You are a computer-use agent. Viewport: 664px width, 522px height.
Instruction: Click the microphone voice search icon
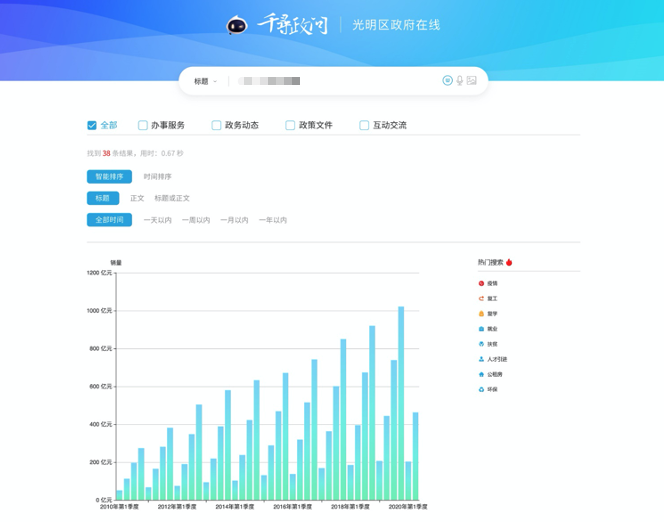[459, 81]
